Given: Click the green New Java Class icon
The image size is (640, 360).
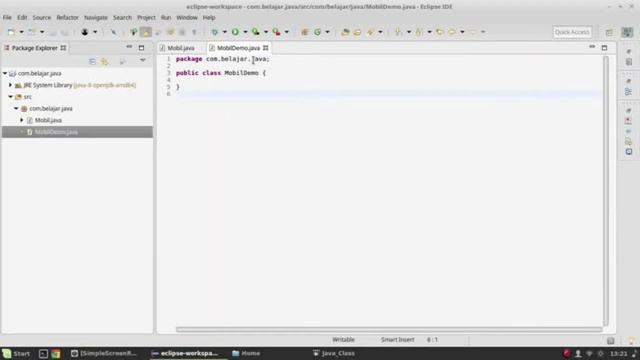Looking at the screenshot, I should click(317, 32).
